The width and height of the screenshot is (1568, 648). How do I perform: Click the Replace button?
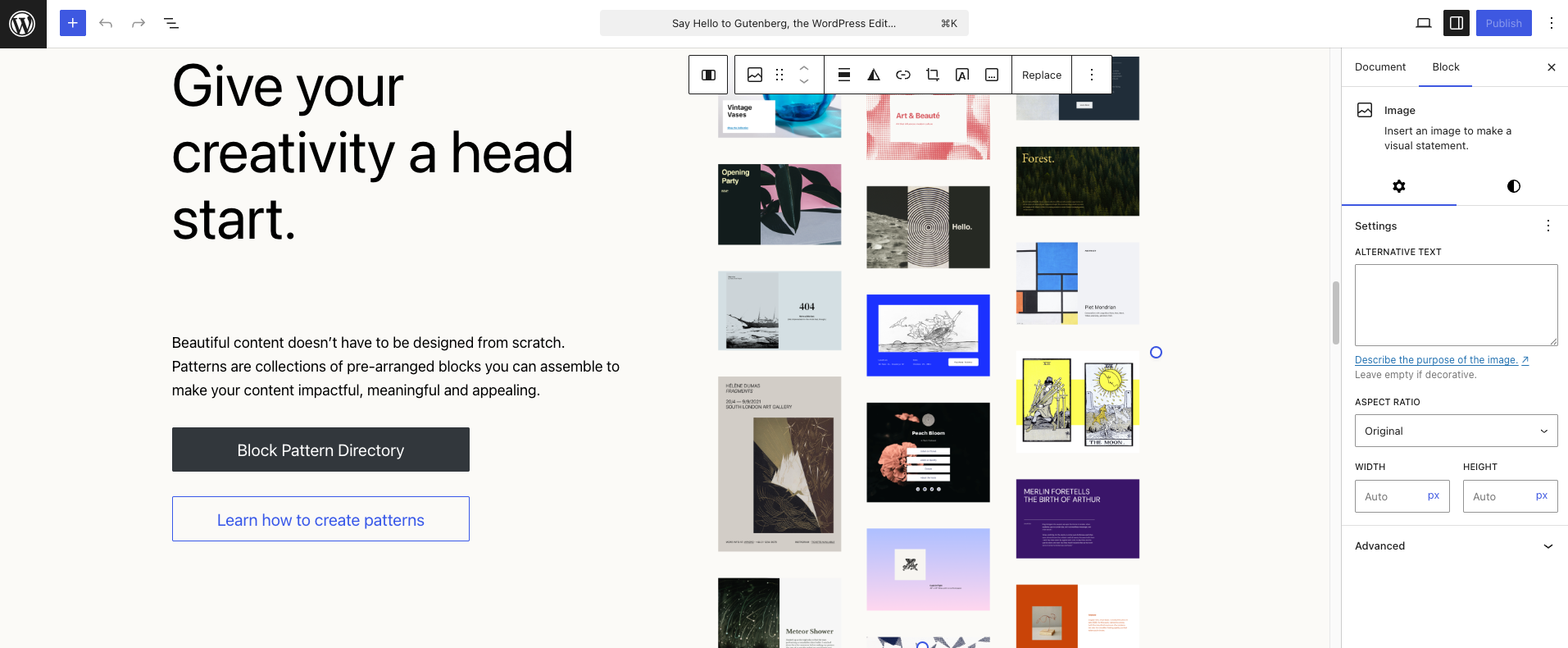tap(1042, 75)
